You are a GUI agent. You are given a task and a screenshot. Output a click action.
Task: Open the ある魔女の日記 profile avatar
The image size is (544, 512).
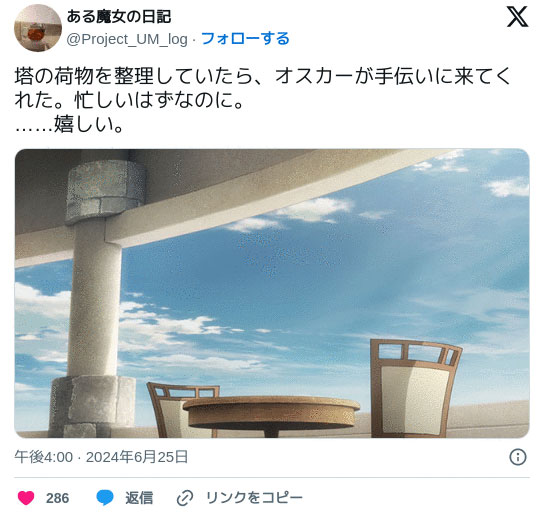tap(38, 28)
